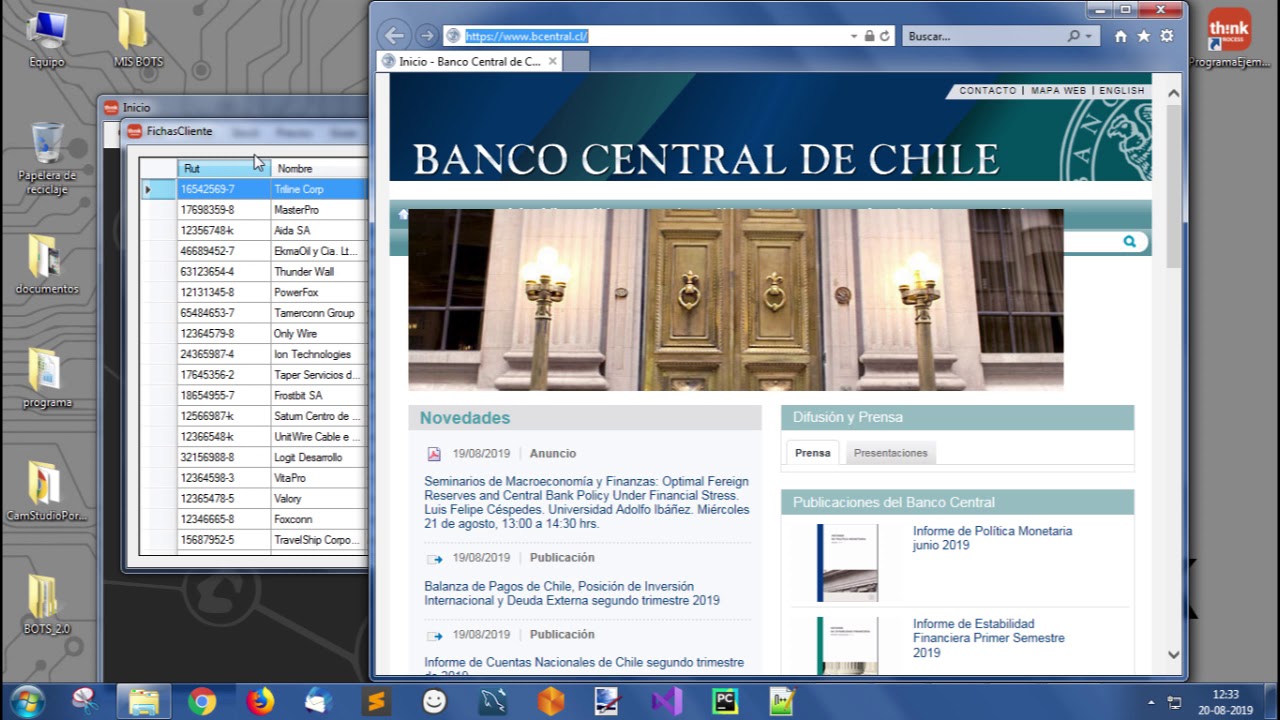Refresh the page with the reload icon
The width and height of the screenshot is (1280, 720).
[x=885, y=36]
